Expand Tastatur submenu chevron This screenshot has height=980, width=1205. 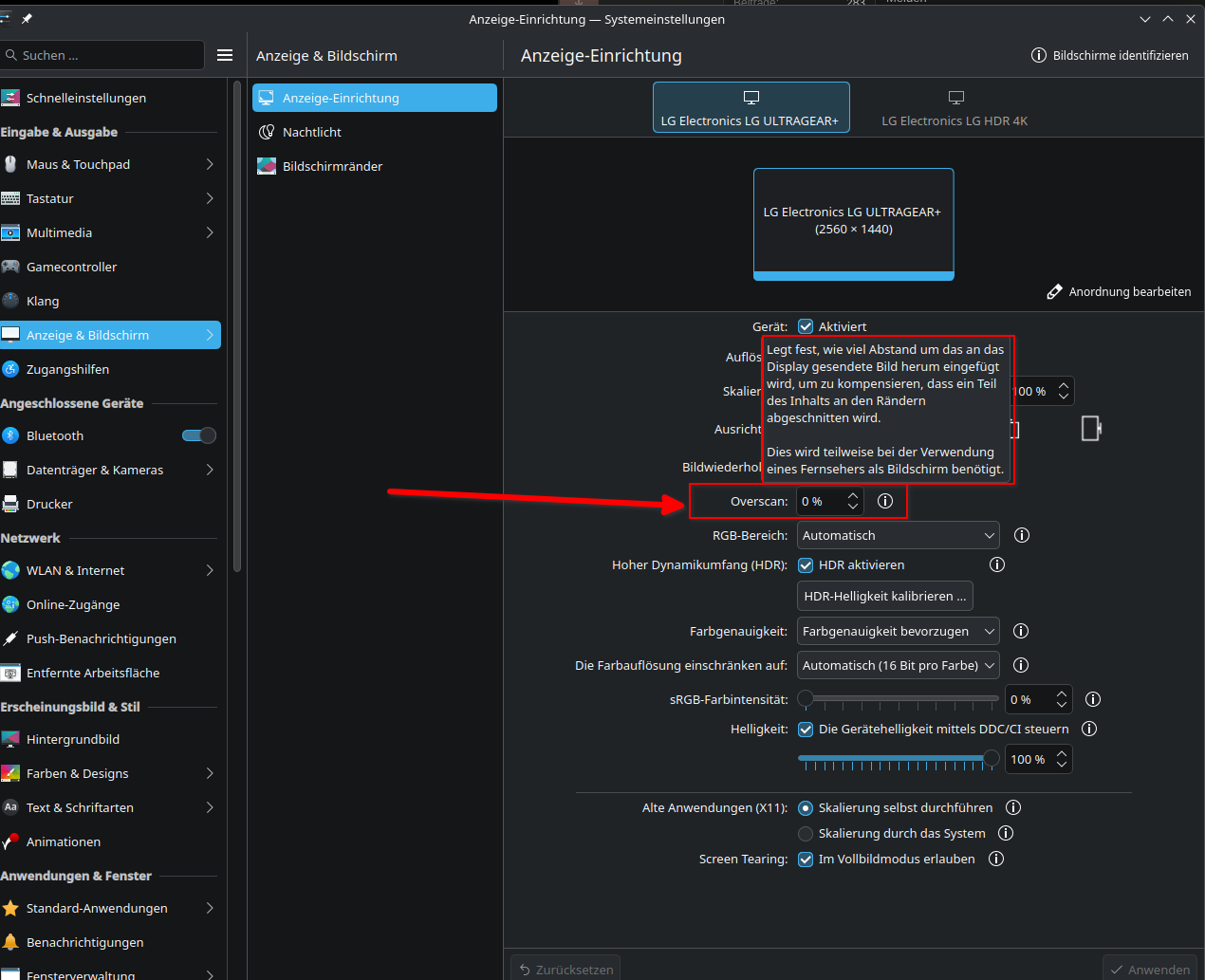coord(210,198)
